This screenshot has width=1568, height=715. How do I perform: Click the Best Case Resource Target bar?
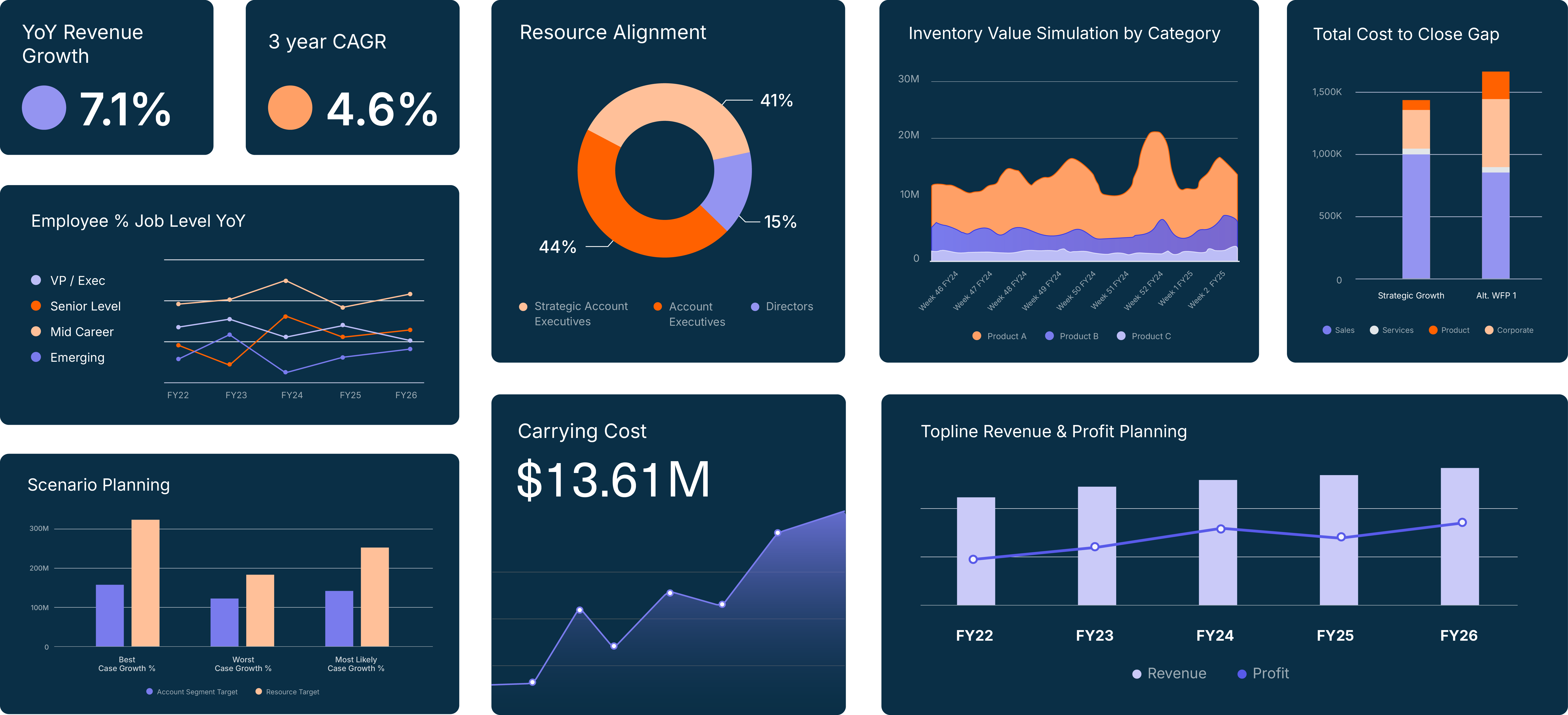point(146,583)
